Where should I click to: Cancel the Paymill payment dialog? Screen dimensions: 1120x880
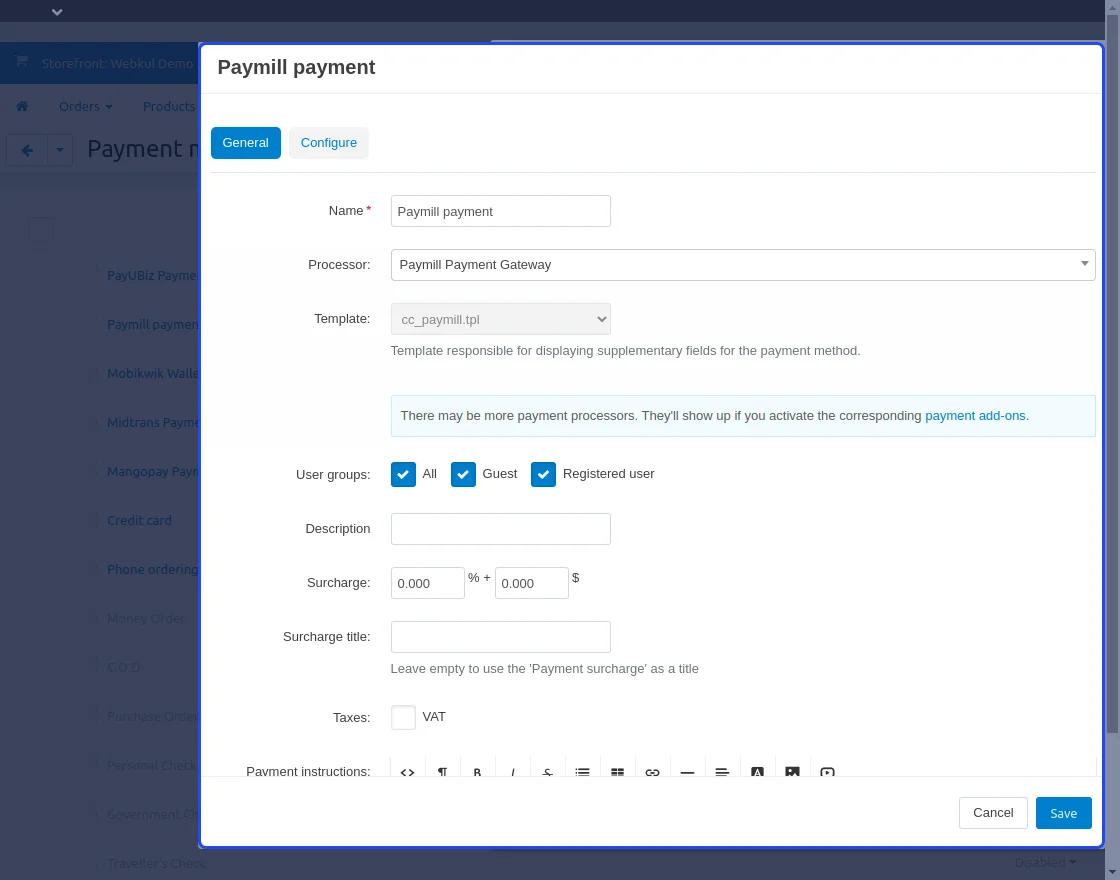point(993,813)
